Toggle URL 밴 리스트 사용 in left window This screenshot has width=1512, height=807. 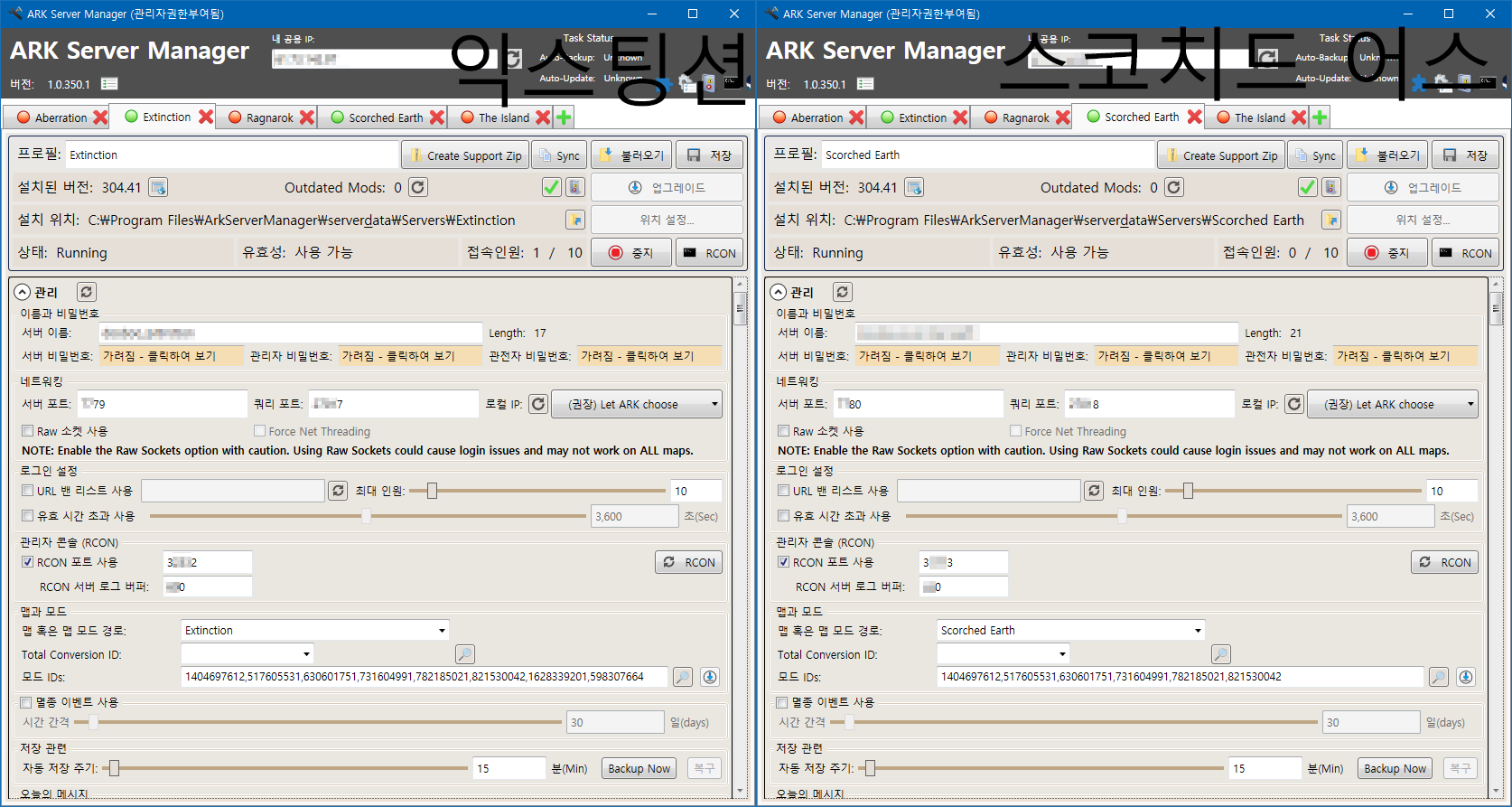tap(28, 491)
